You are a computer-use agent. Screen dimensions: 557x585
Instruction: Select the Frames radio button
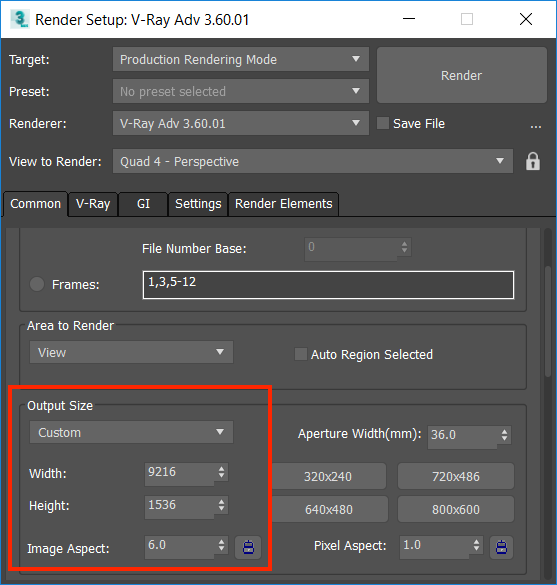(x=37, y=284)
